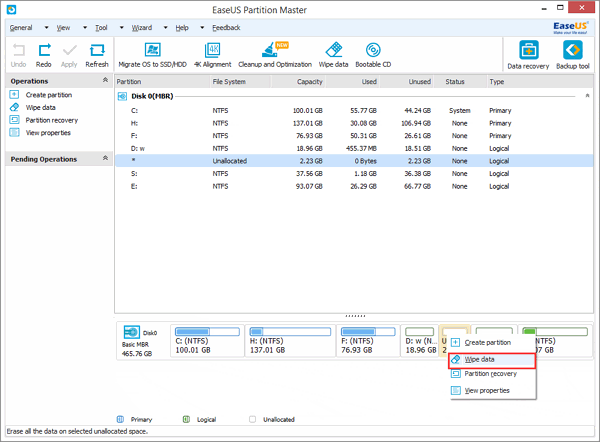Choose Create partition in context menu
The width and height of the screenshot is (600, 442).
492,343
